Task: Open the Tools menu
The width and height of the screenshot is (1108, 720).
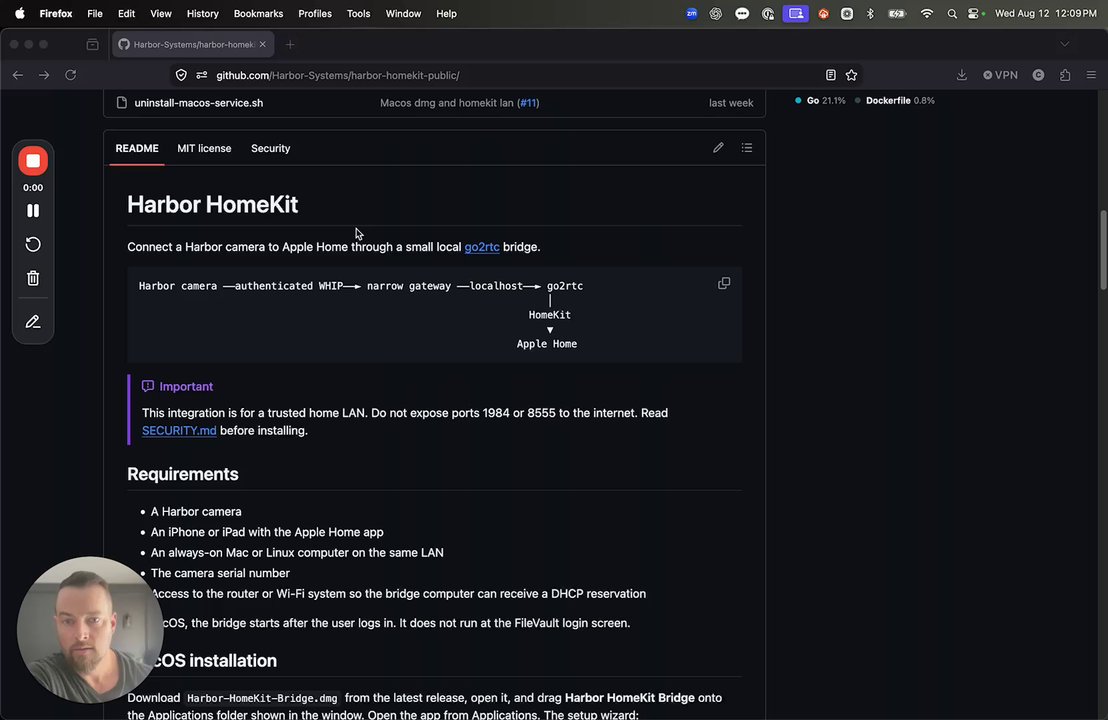Action: [358, 13]
